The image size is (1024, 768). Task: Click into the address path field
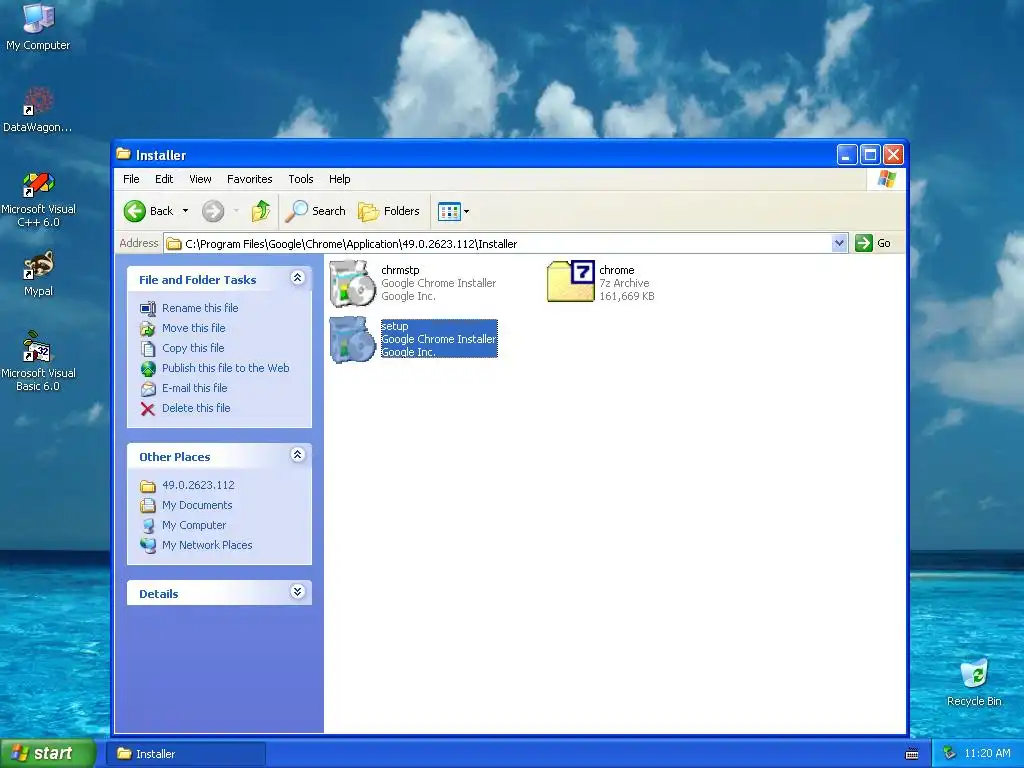click(x=498, y=244)
